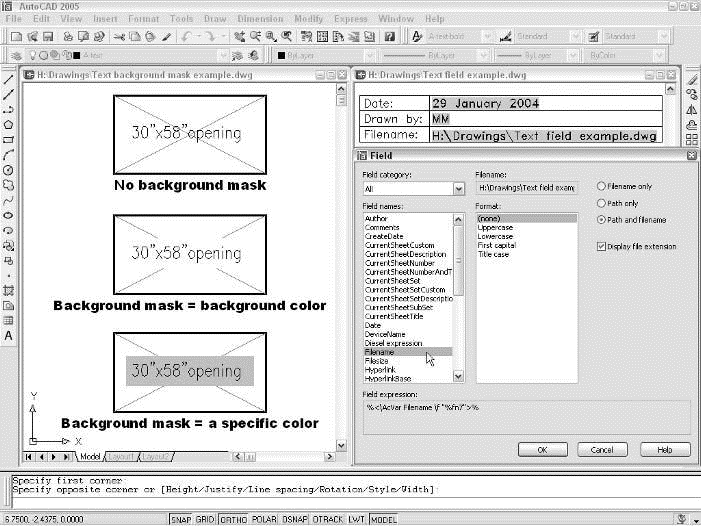The image size is (701, 526).
Task: Click the Redo arrow icon
Action: tap(210, 37)
